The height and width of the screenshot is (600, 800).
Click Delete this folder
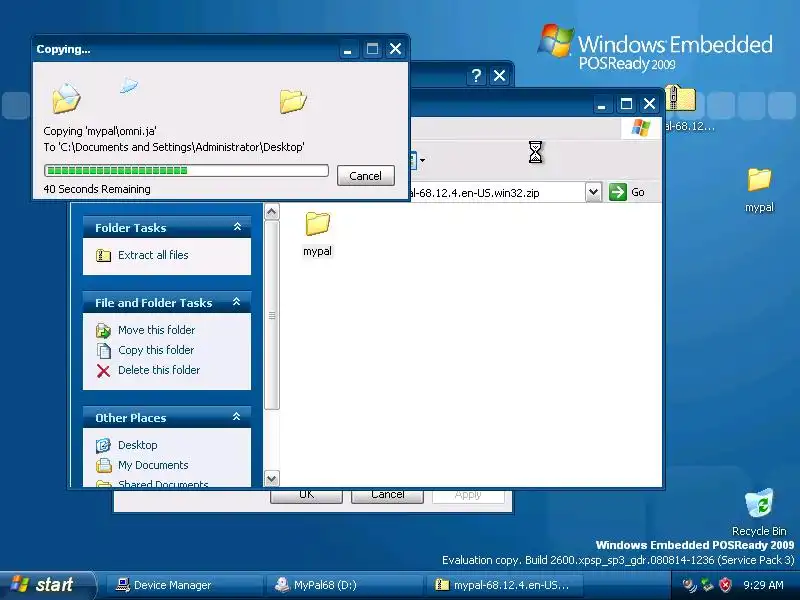pos(159,370)
